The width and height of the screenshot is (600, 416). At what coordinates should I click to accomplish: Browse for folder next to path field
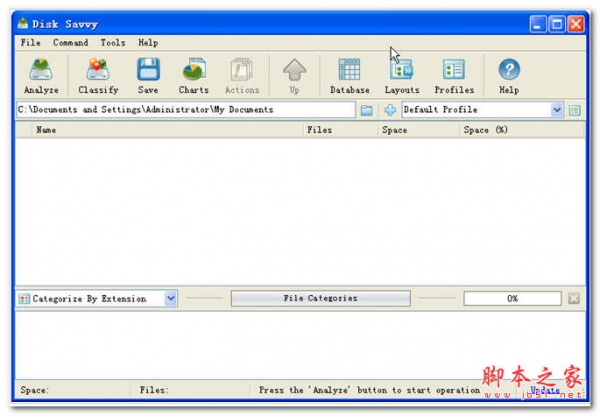point(367,110)
